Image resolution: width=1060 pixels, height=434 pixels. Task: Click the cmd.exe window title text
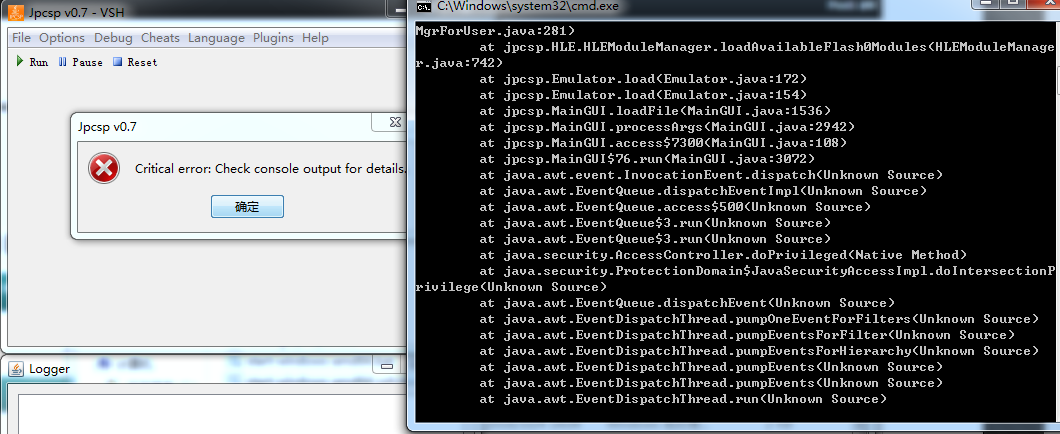[x=527, y=7]
